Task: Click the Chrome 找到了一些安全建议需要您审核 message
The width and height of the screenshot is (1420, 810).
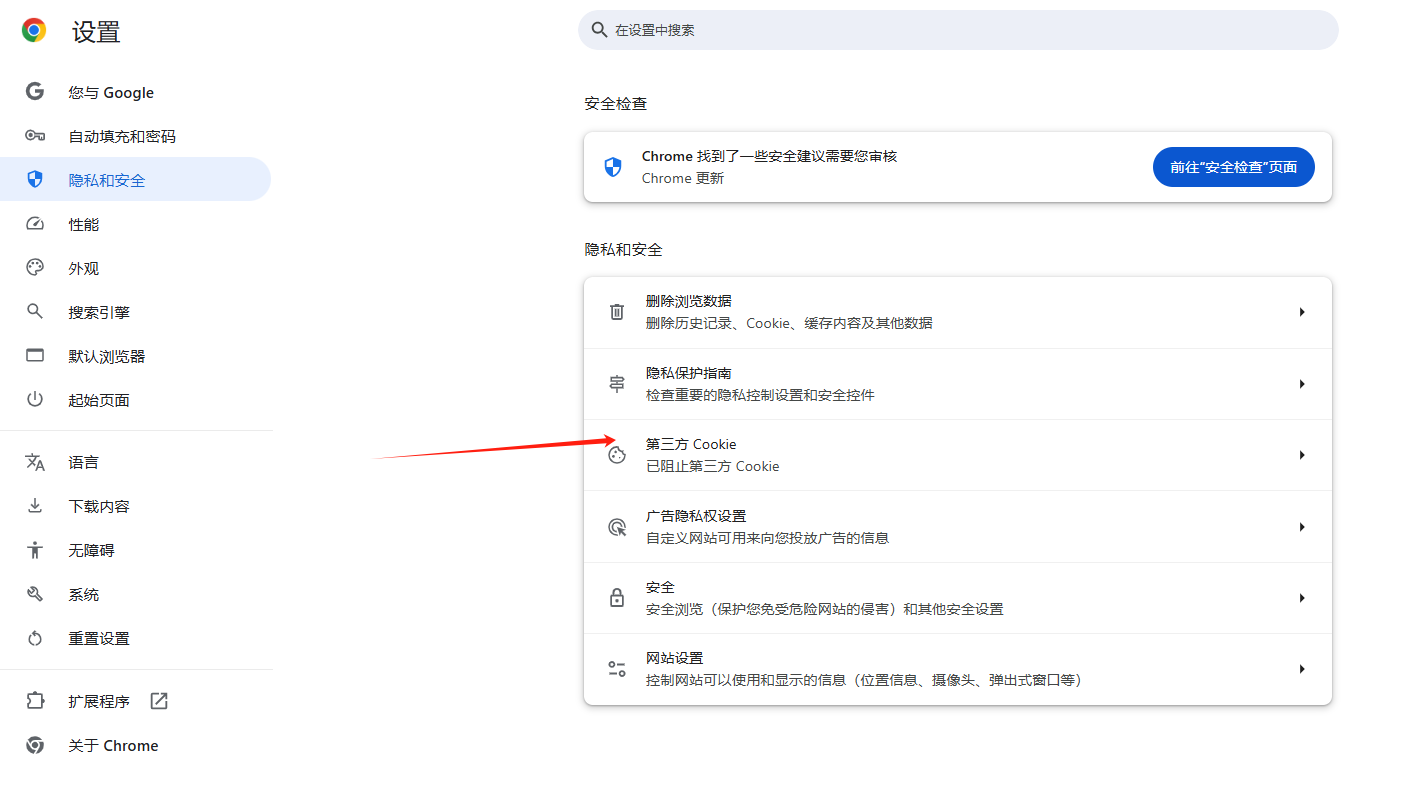Action: (769, 156)
